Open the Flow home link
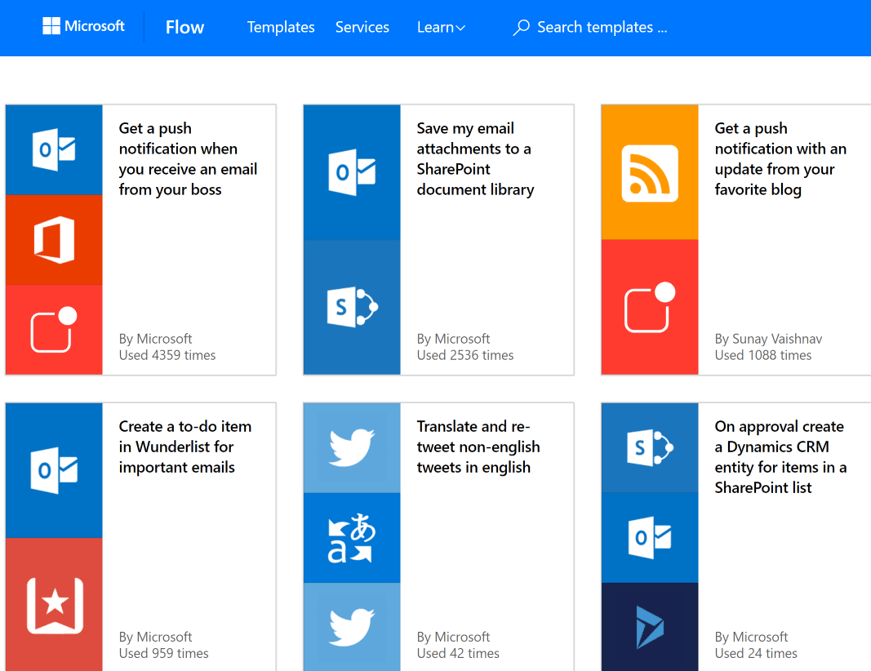Viewport: 871px width, 671px height. click(184, 27)
